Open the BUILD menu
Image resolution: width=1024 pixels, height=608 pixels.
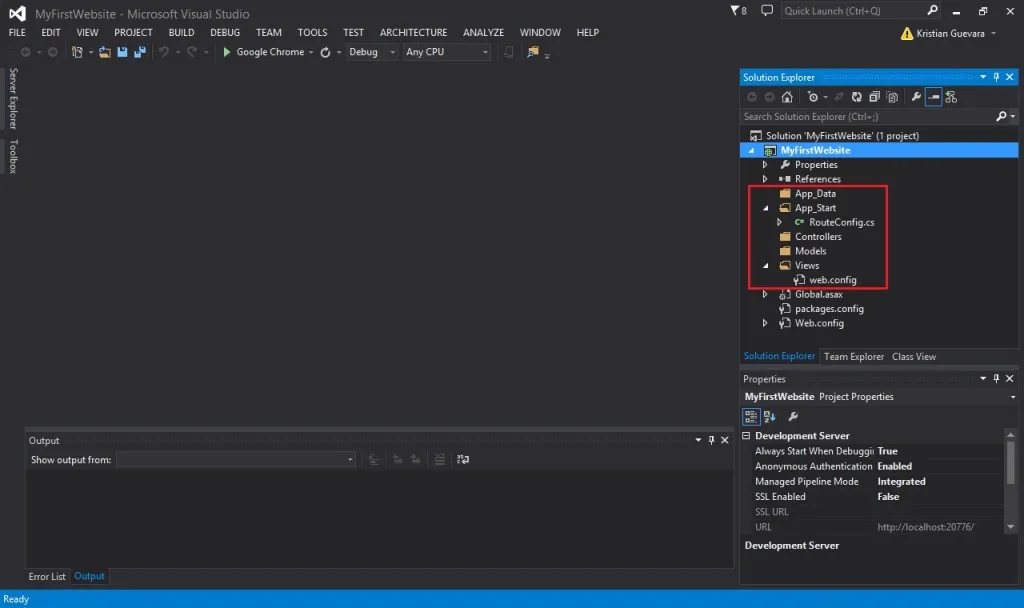pos(181,32)
